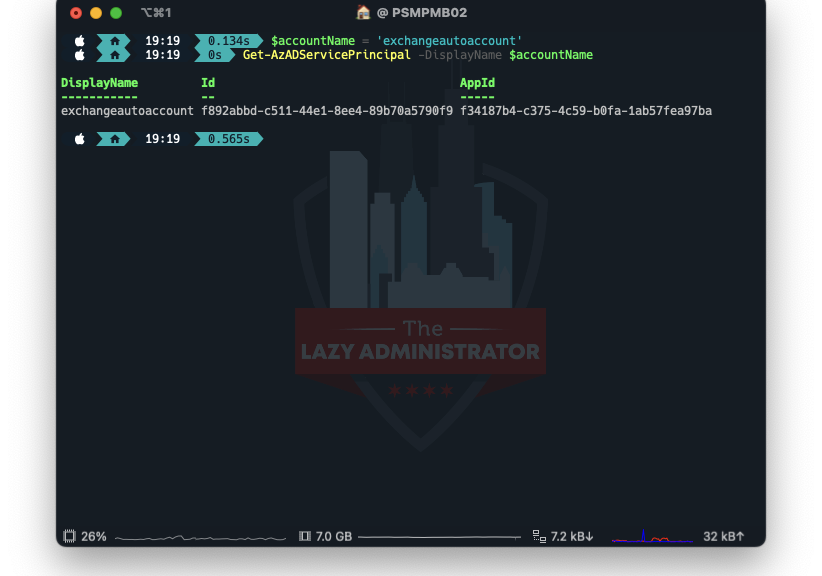Click the 0.565s execution time segment
This screenshot has height=576, width=822.
(x=229, y=139)
